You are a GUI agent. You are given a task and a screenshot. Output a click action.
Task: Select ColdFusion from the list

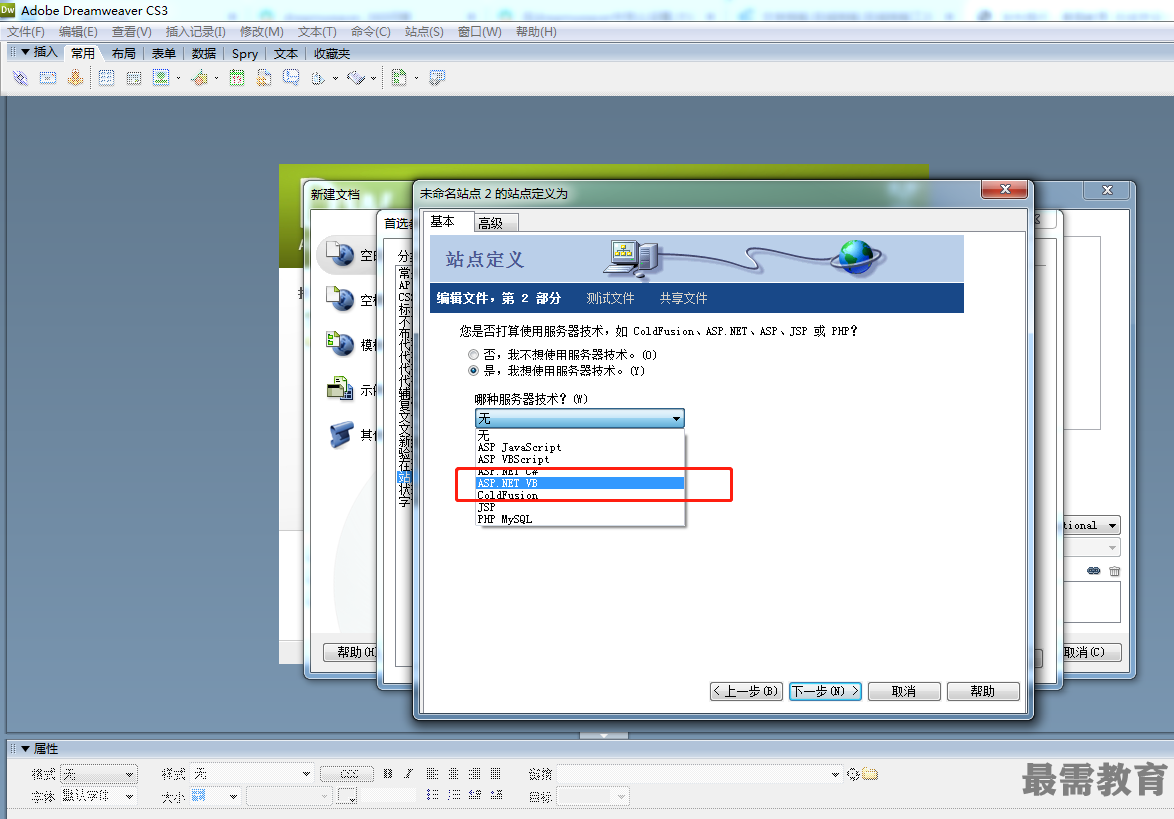(x=580, y=496)
